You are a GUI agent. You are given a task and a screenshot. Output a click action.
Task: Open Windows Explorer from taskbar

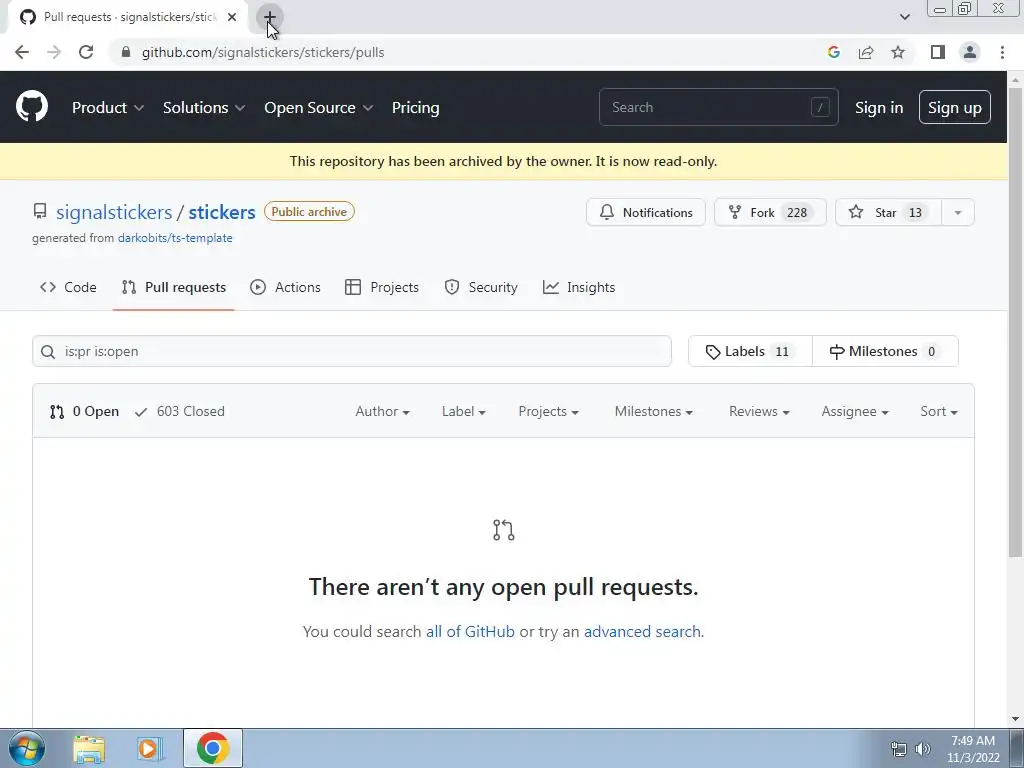click(89, 748)
